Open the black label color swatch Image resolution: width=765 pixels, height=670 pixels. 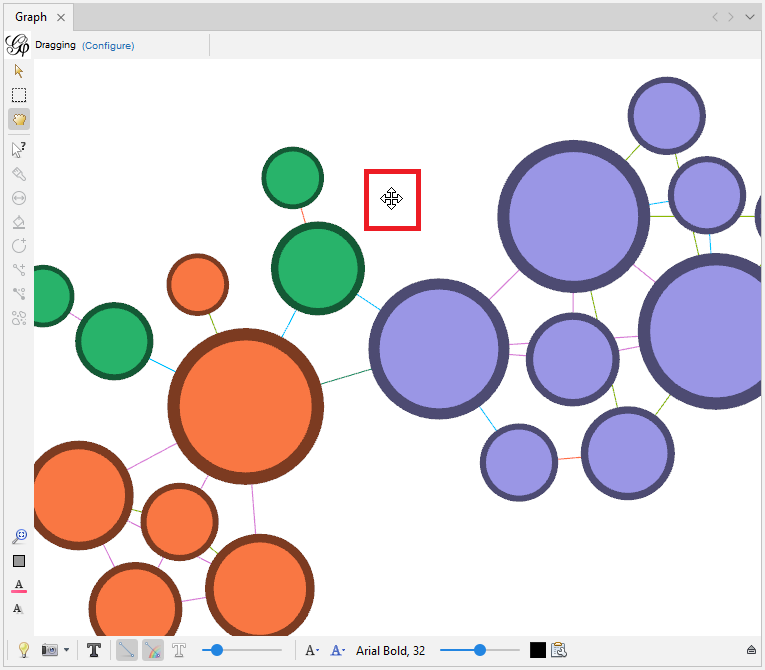coord(538,650)
